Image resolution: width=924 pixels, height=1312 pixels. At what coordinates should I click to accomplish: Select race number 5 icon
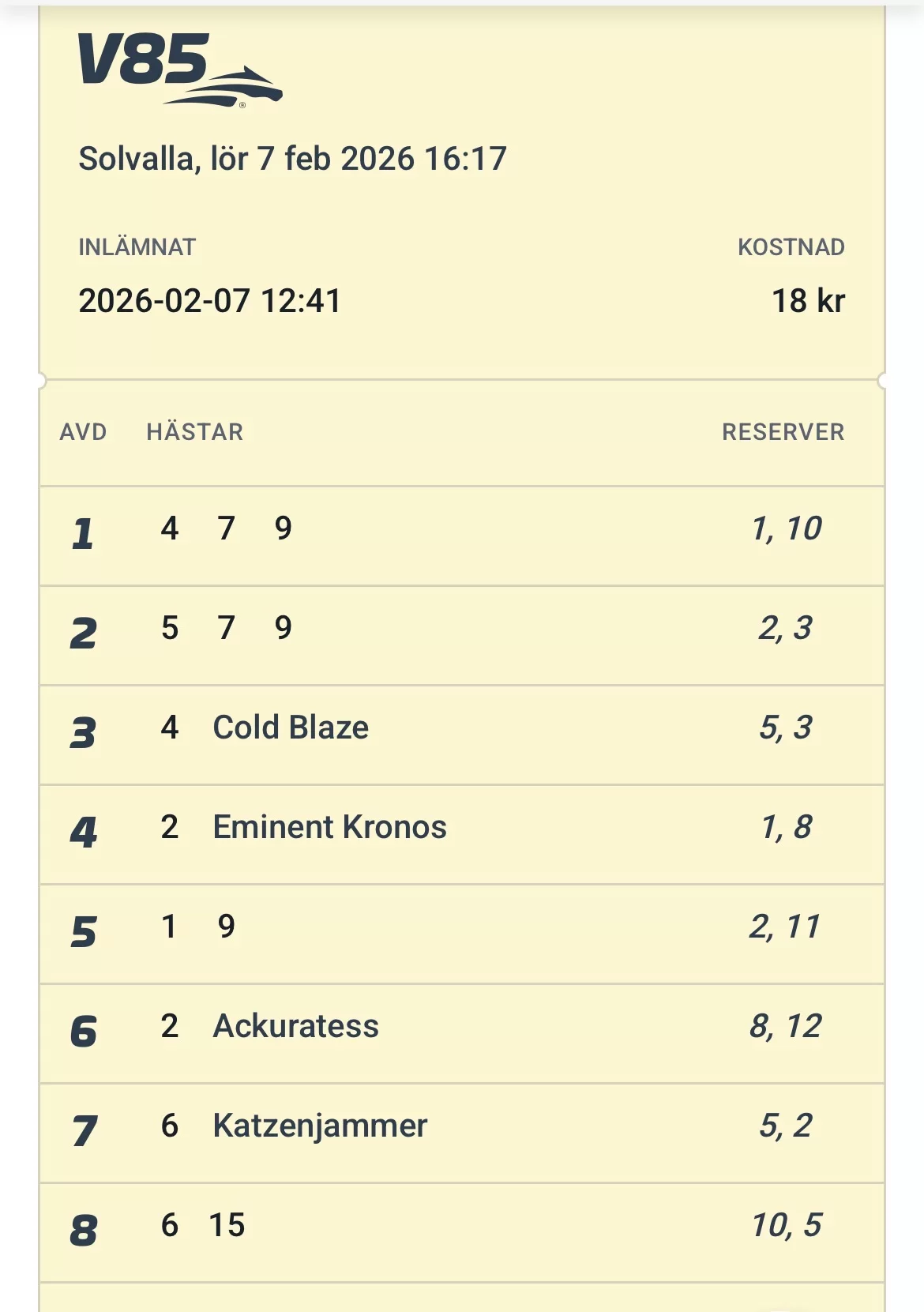click(83, 933)
